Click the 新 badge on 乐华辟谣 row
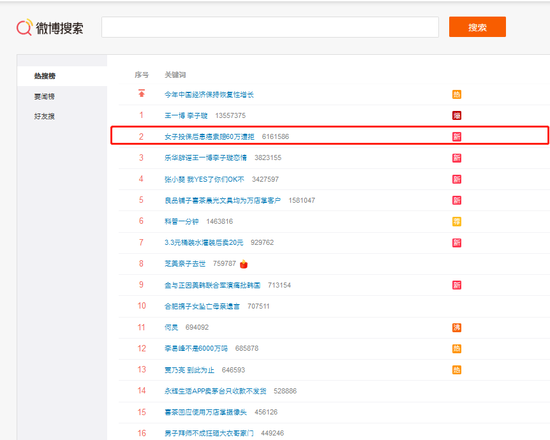 tap(456, 158)
